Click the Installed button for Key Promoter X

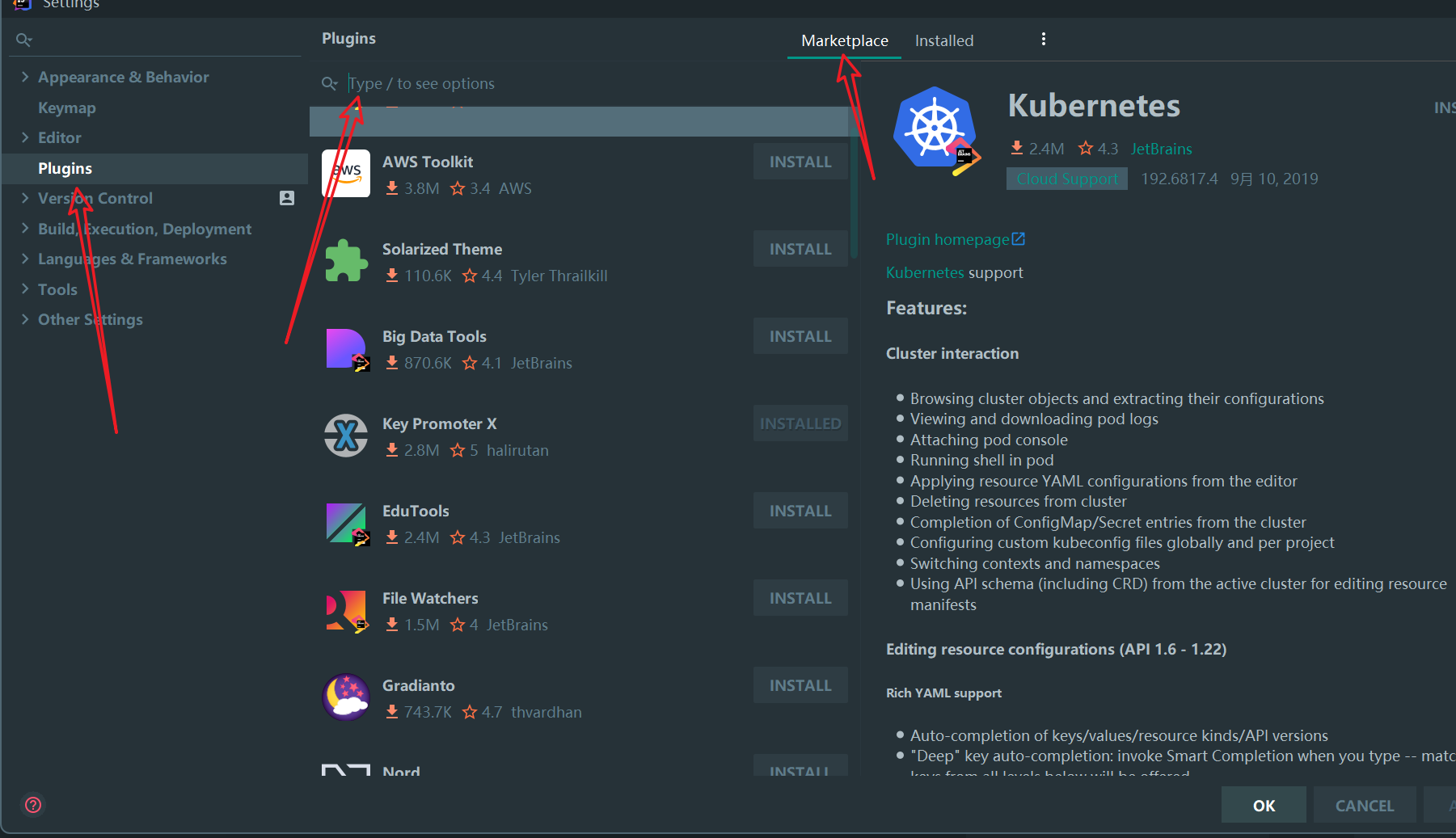click(x=800, y=423)
